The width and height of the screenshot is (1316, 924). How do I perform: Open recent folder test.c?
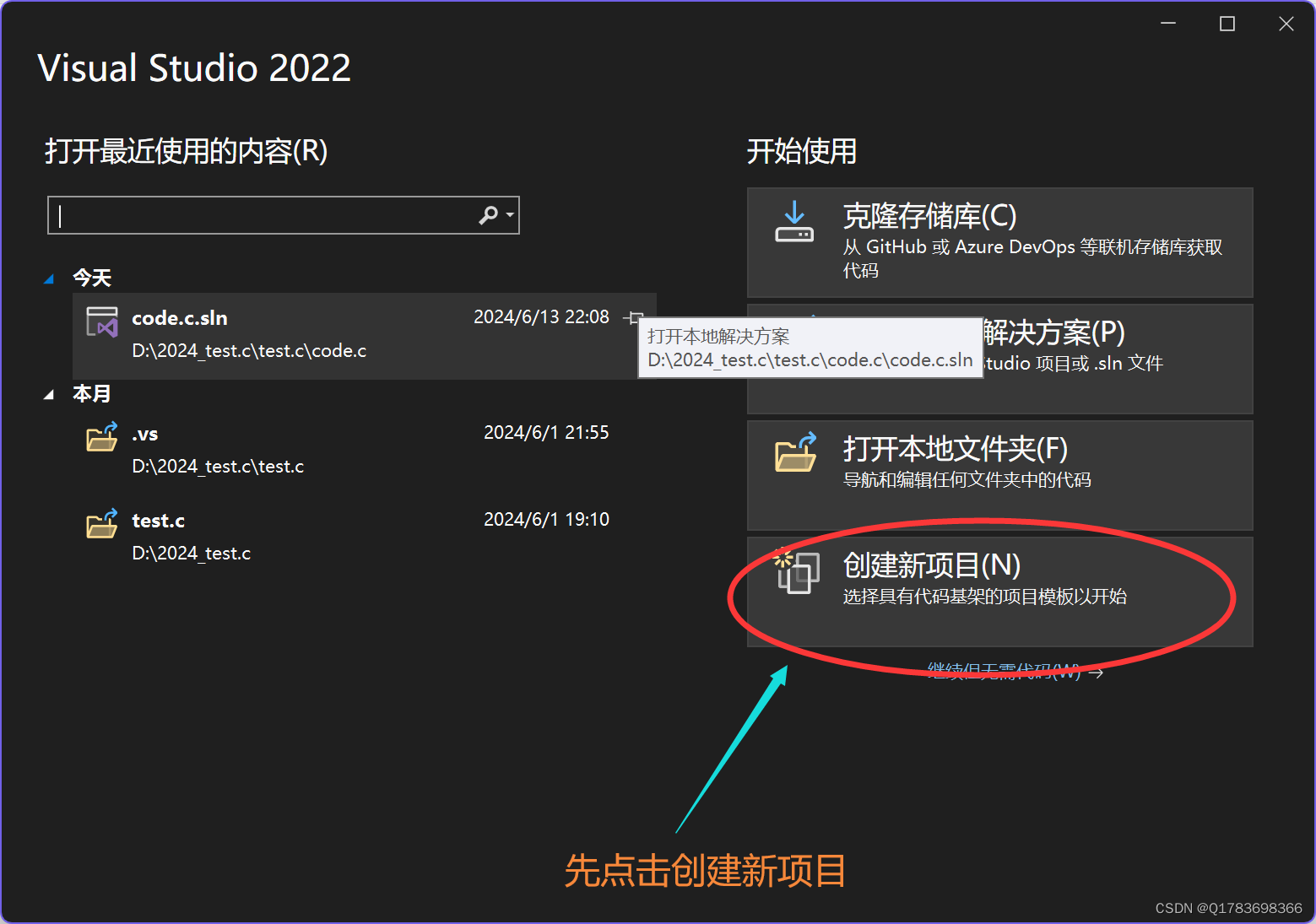pos(365,538)
